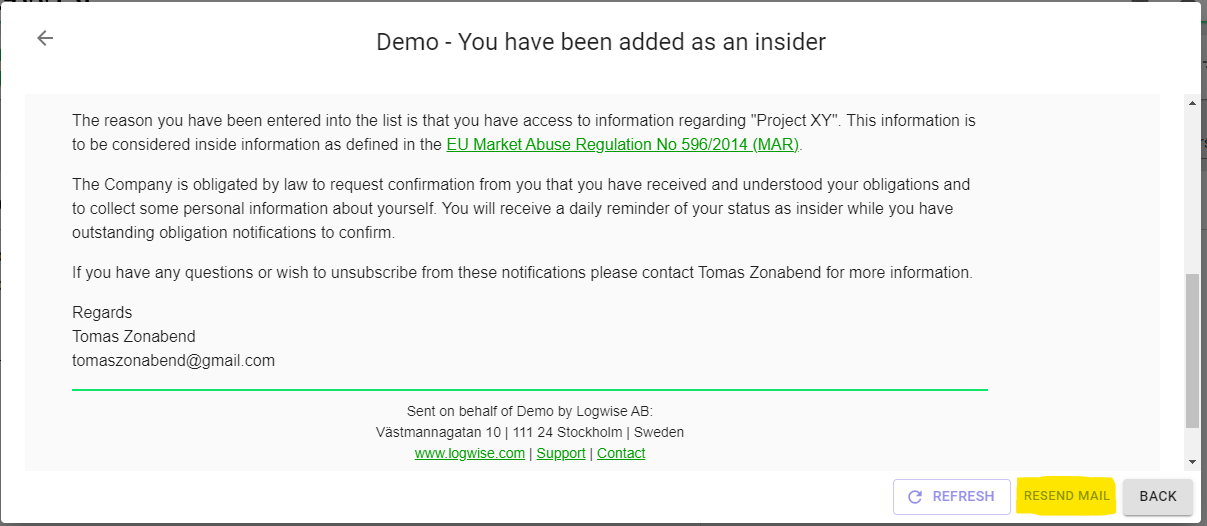Screen dimensions: 1207x526
Task: Click the 'If you have any questions' paragraph
Action: 522,272
